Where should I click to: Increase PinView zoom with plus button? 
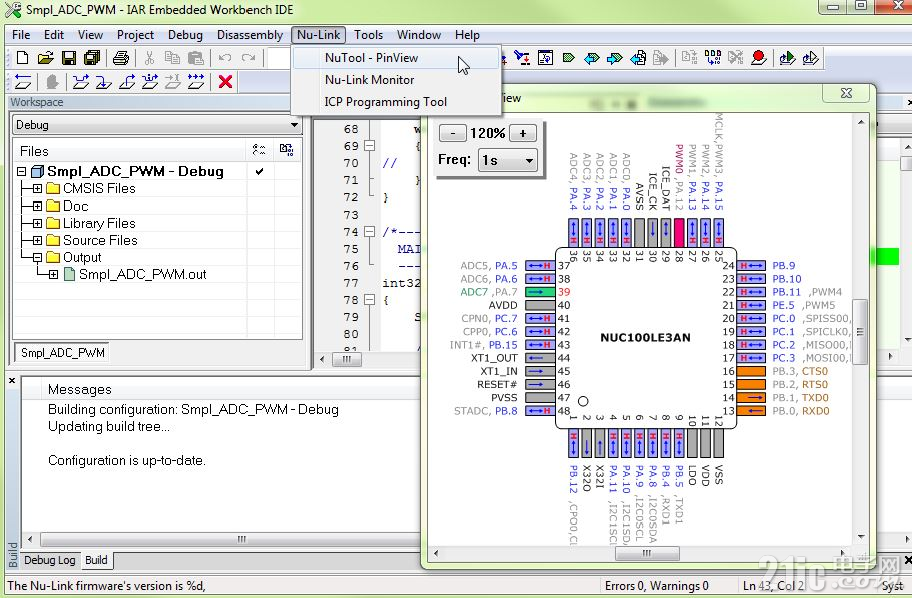click(x=522, y=133)
